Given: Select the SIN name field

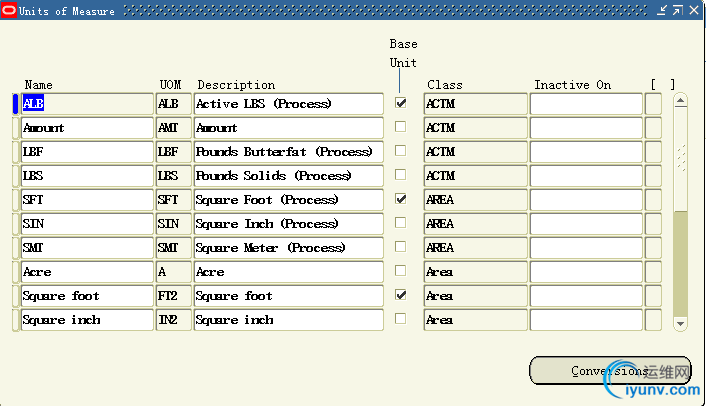Looking at the screenshot, I should [x=87, y=224].
